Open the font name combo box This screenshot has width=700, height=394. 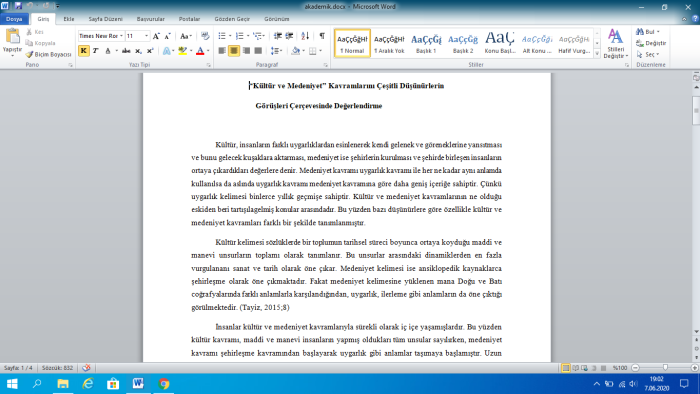point(101,36)
